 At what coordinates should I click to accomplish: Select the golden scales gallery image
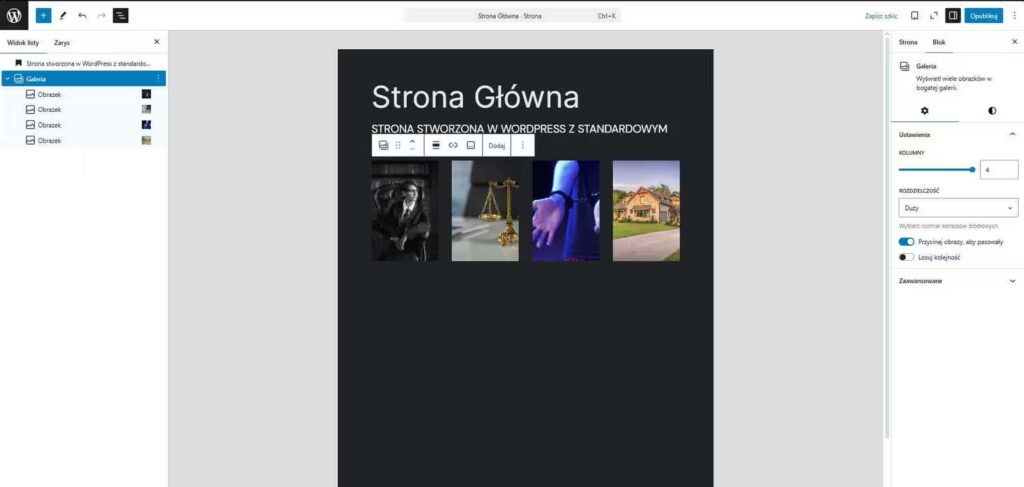click(485, 211)
